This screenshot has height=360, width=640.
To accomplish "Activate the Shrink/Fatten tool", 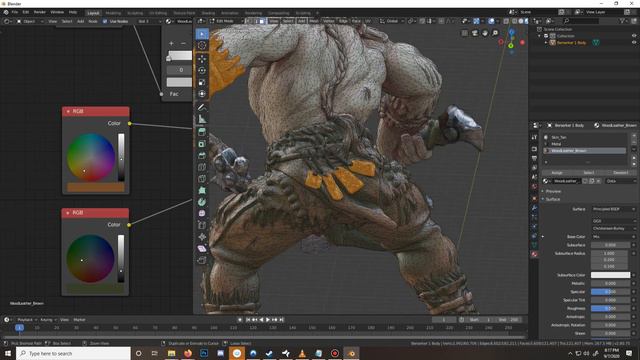I will click(x=202, y=237).
